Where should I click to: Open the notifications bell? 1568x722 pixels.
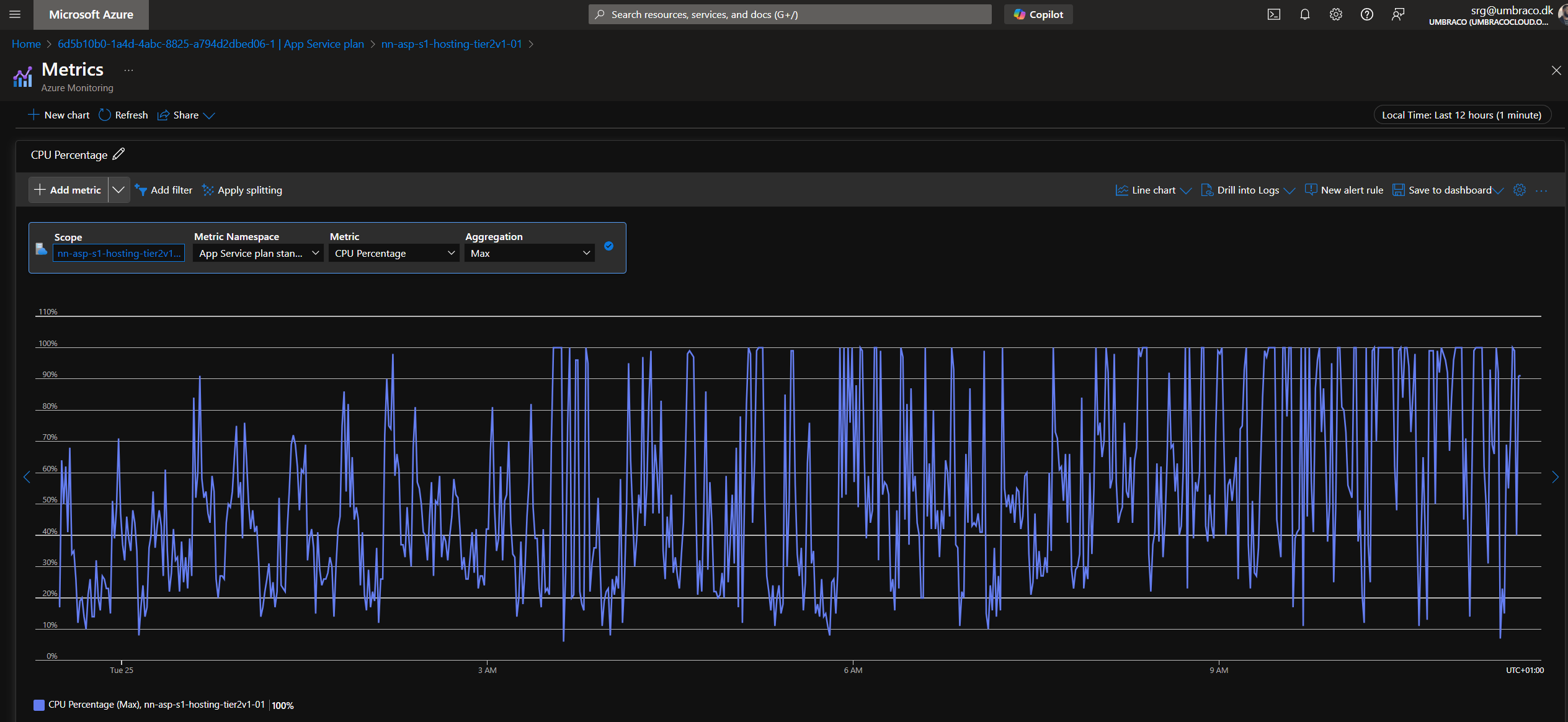tap(1304, 14)
